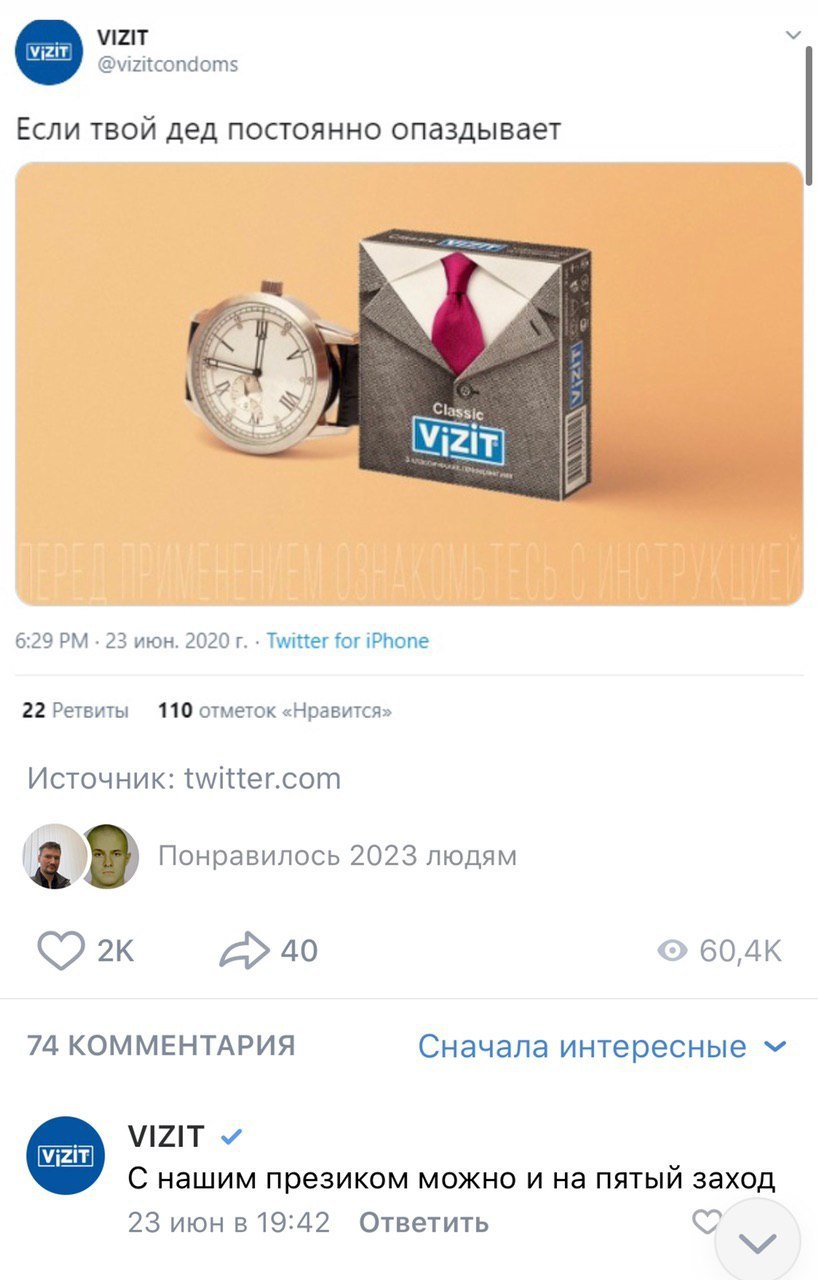Open the VIZIT commenter avatar
The width and height of the screenshot is (818, 1280).
[63, 1155]
